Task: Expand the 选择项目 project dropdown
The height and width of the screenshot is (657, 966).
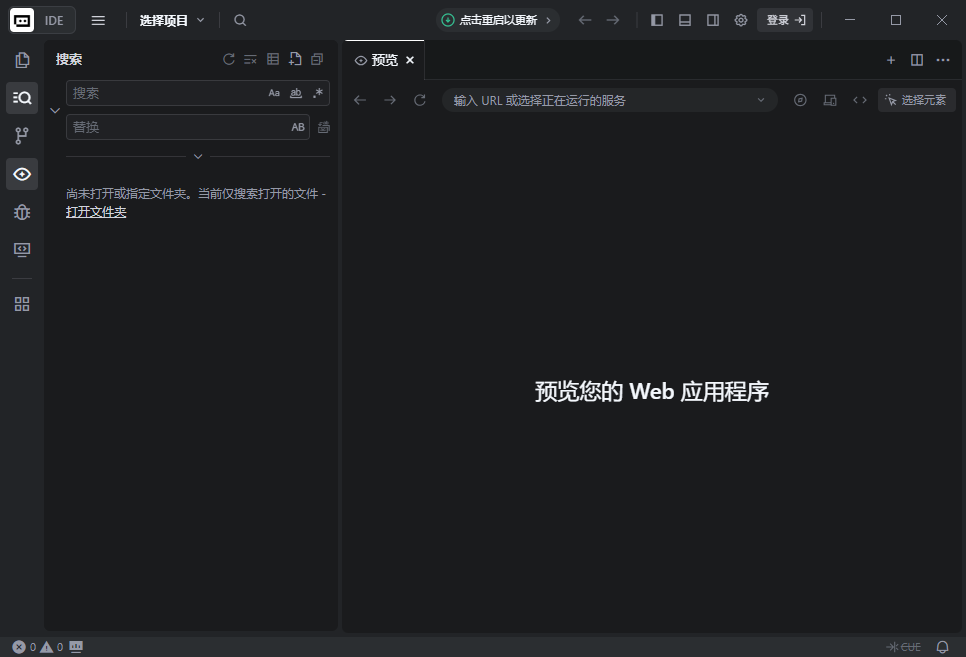Action: [172, 20]
